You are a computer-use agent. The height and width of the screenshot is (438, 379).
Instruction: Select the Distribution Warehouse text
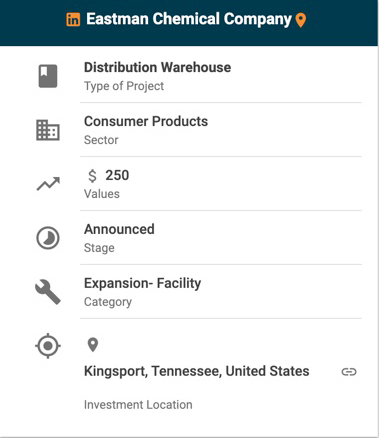157,67
